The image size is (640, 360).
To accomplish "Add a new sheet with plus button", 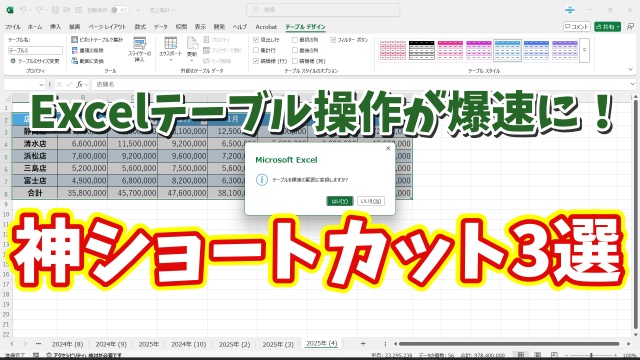I will coord(363,344).
